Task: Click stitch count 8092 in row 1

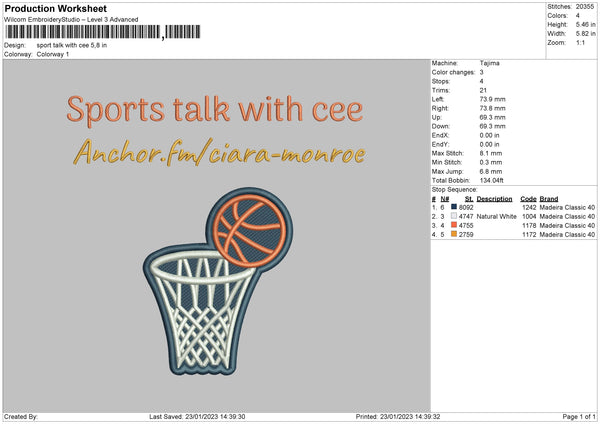Action: (466, 207)
